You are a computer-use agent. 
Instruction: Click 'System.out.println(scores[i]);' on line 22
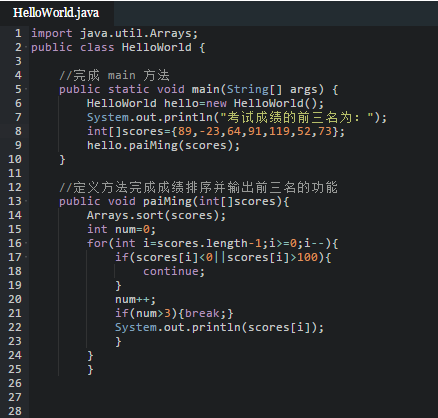click(x=219, y=328)
